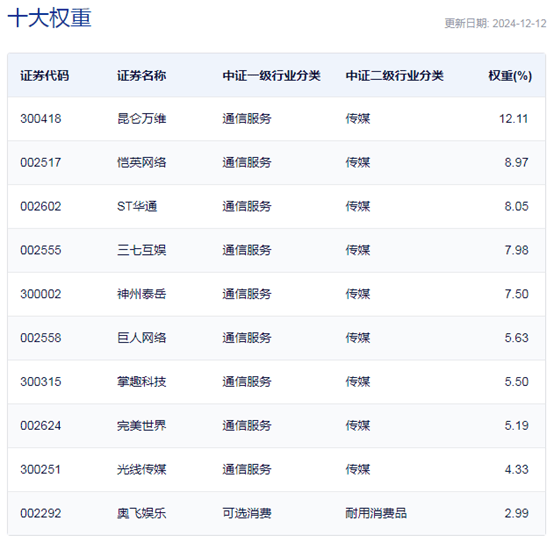Select stock code 300418
This screenshot has width=554, height=542.
[41, 119]
